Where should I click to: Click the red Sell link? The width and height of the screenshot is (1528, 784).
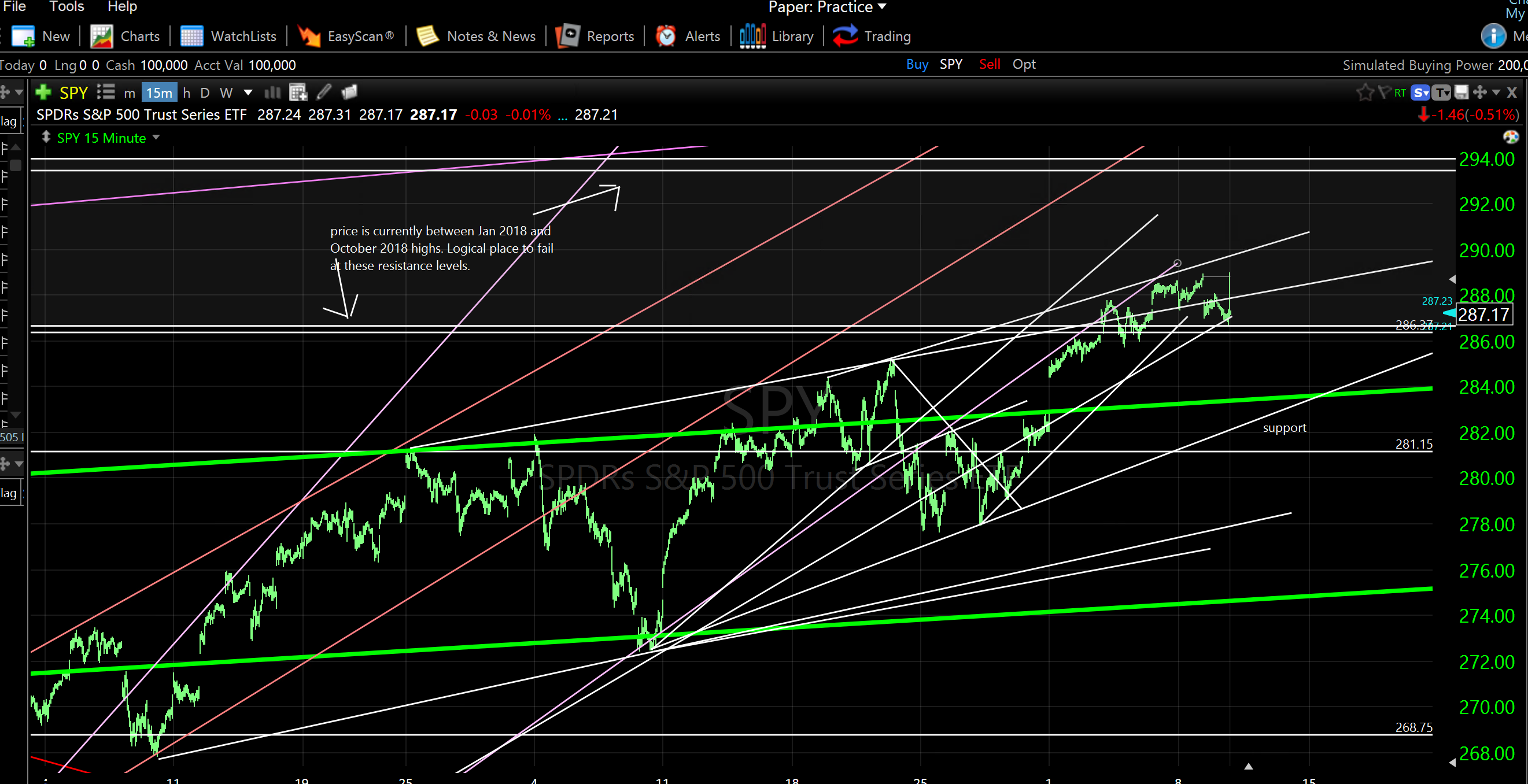pyautogui.click(x=989, y=64)
